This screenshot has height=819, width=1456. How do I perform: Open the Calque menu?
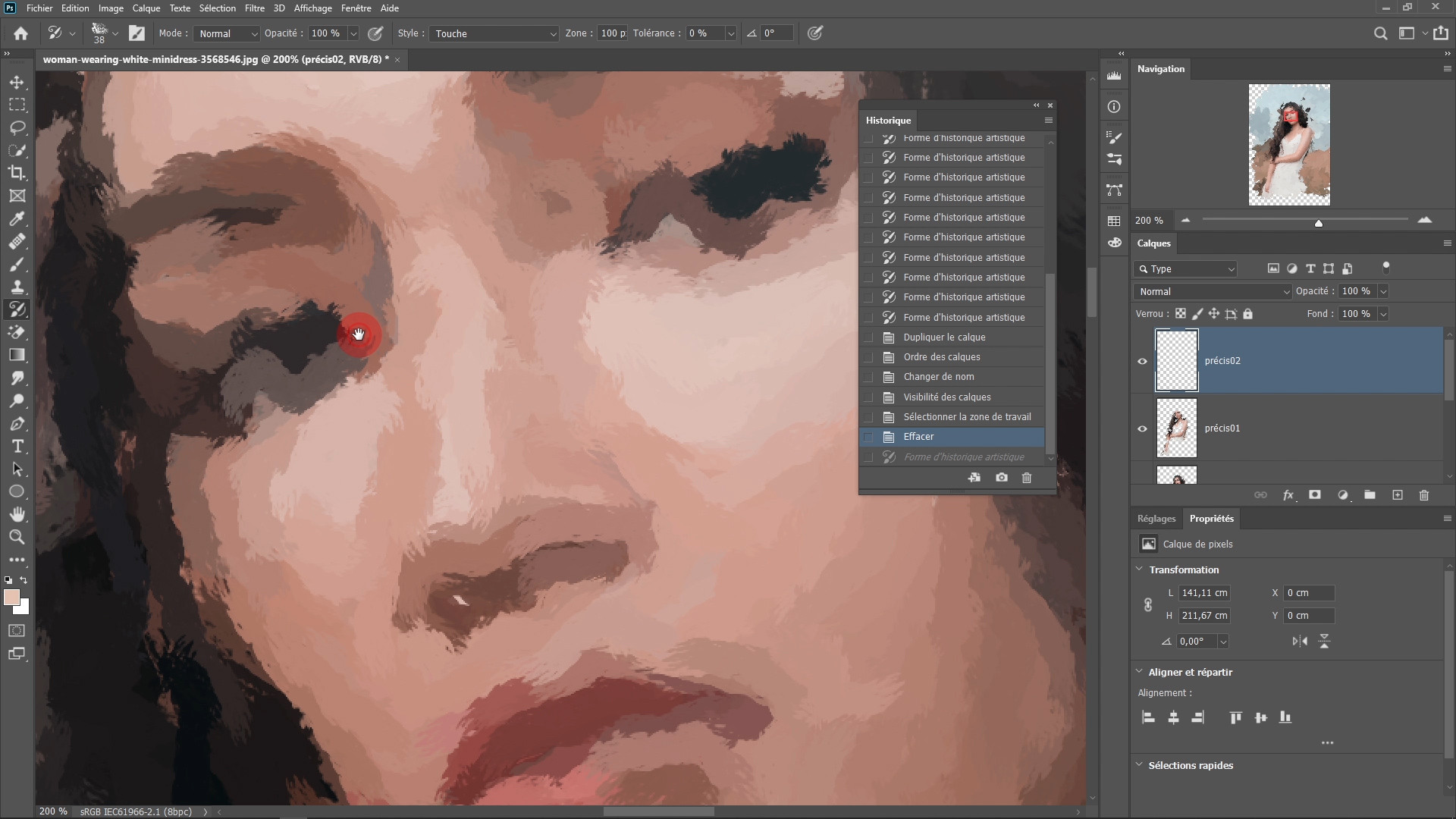pyautogui.click(x=146, y=8)
